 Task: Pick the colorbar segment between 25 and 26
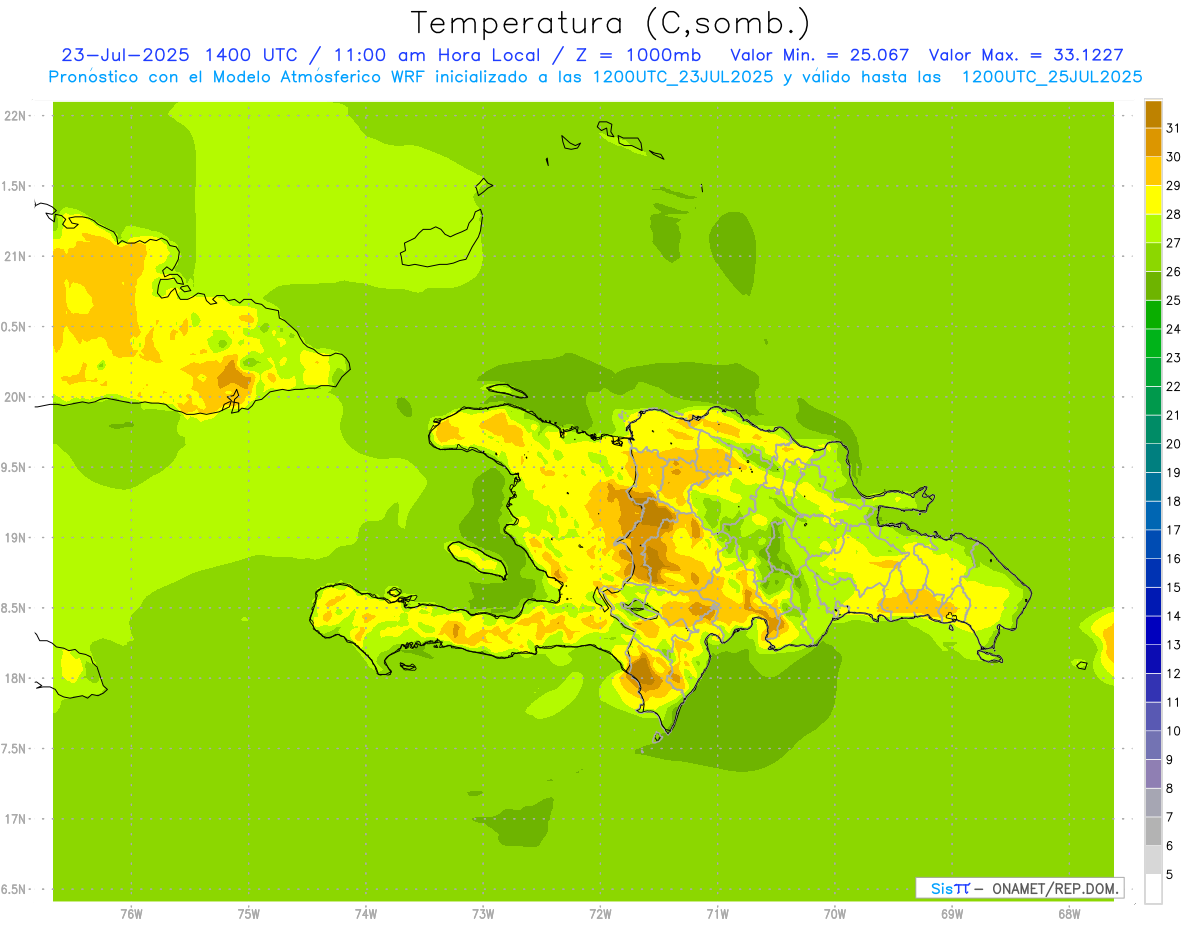click(x=1153, y=286)
